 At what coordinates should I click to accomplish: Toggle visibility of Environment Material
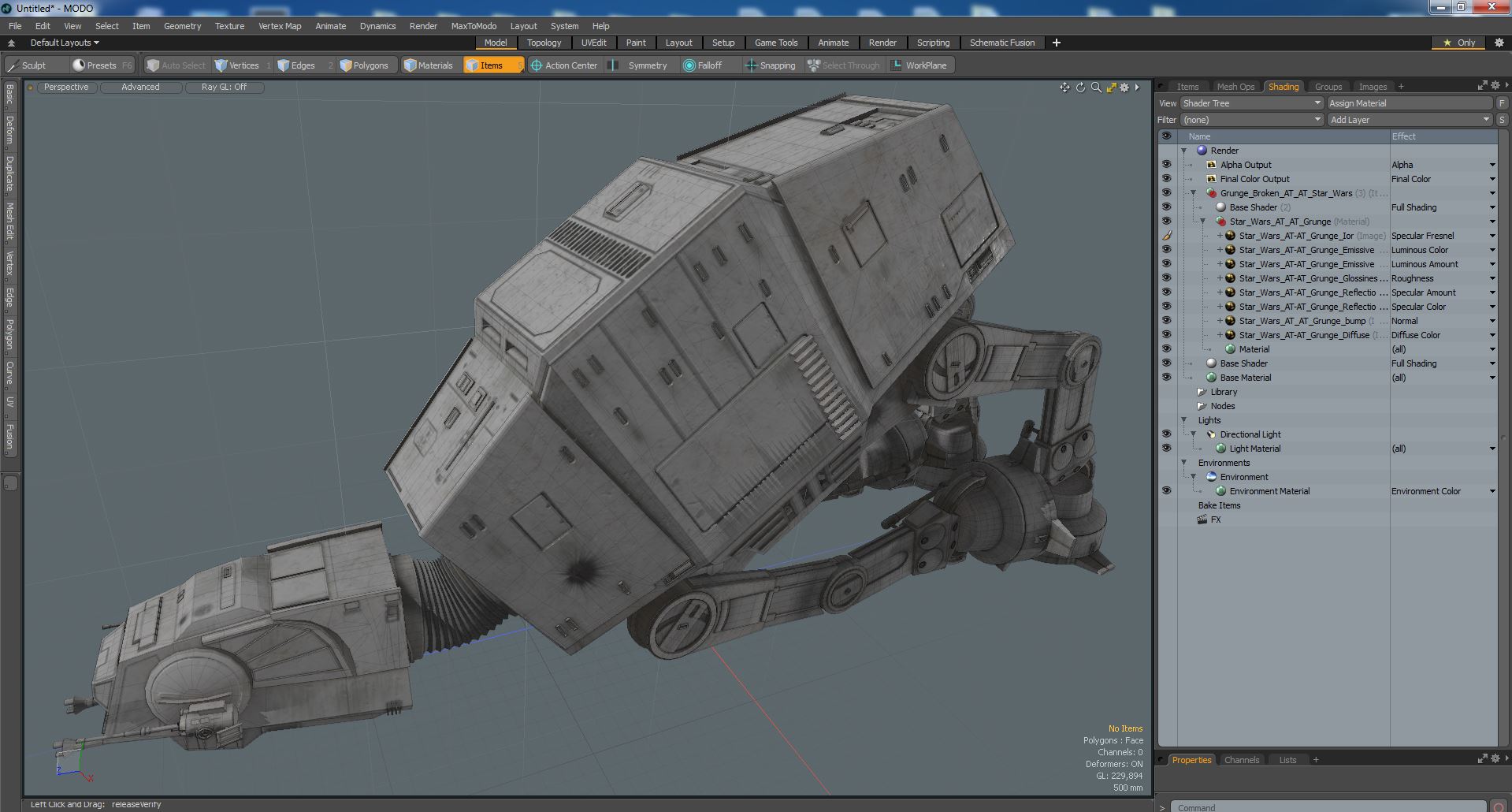coord(1166,491)
